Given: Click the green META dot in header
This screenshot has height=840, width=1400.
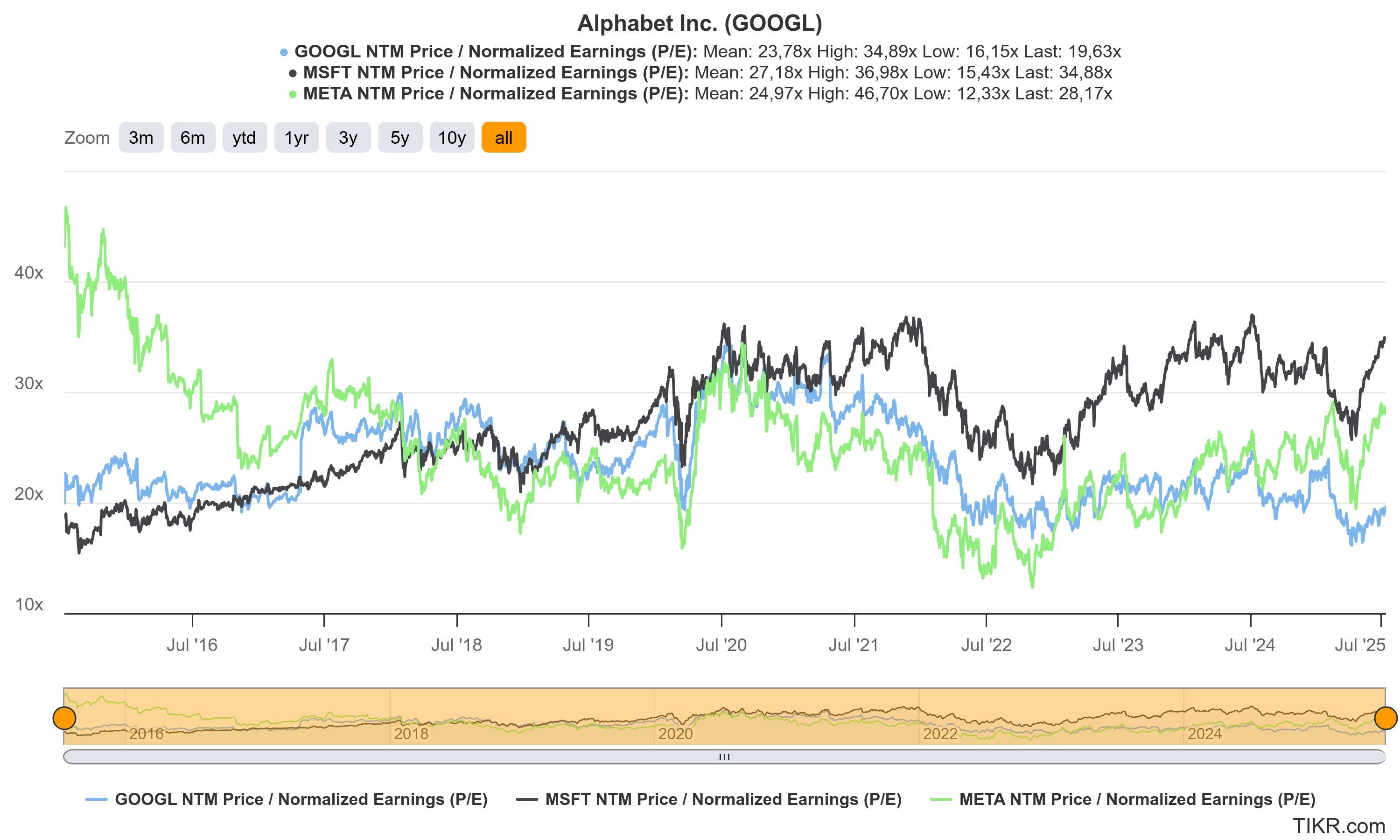Looking at the screenshot, I should click(x=293, y=95).
